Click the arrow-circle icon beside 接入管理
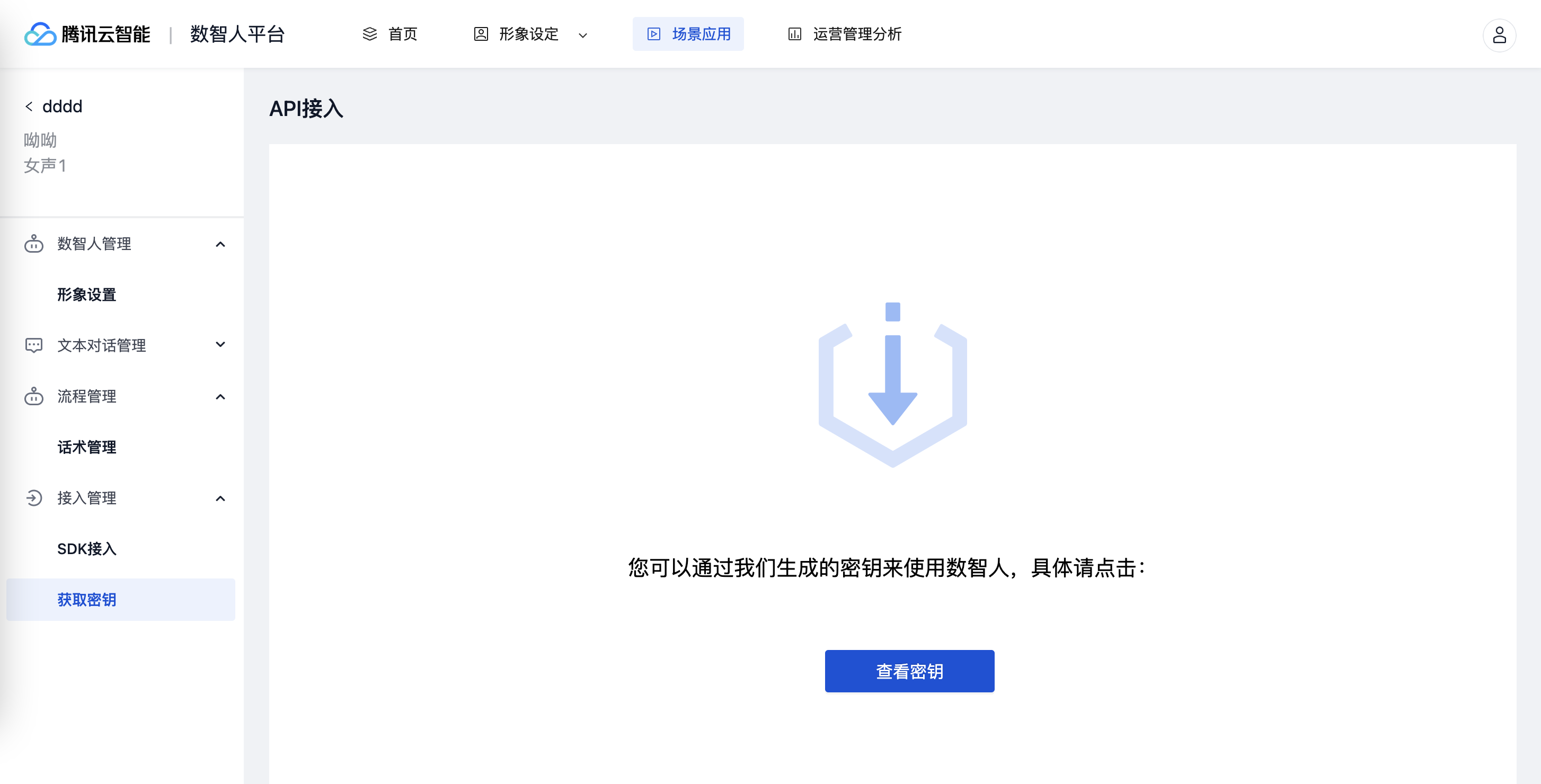This screenshot has height=784, width=1541. [x=33, y=498]
